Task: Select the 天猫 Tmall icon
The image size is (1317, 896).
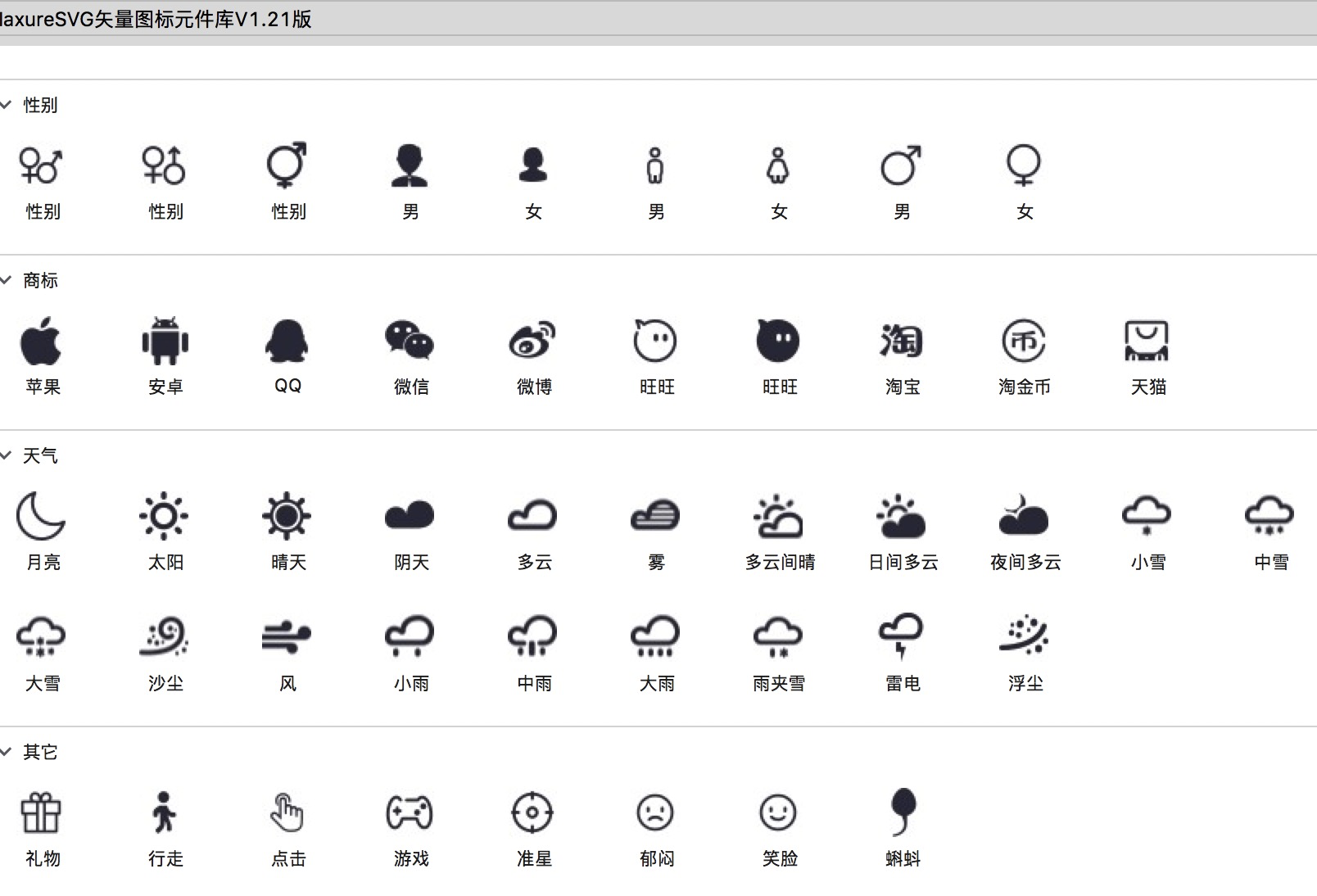Action: (x=1147, y=341)
